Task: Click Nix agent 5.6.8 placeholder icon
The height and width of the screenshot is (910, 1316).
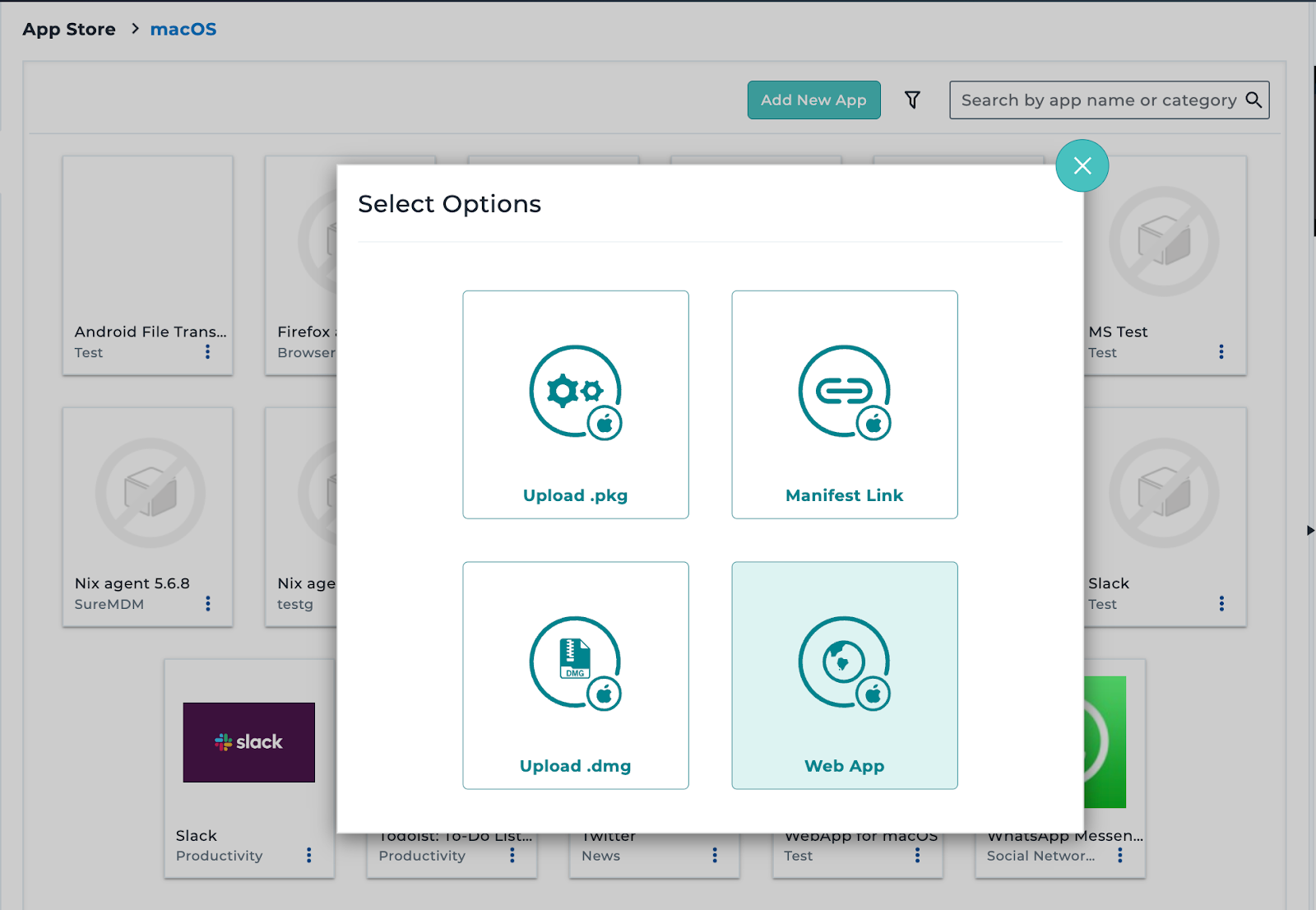Action: (151, 493)
